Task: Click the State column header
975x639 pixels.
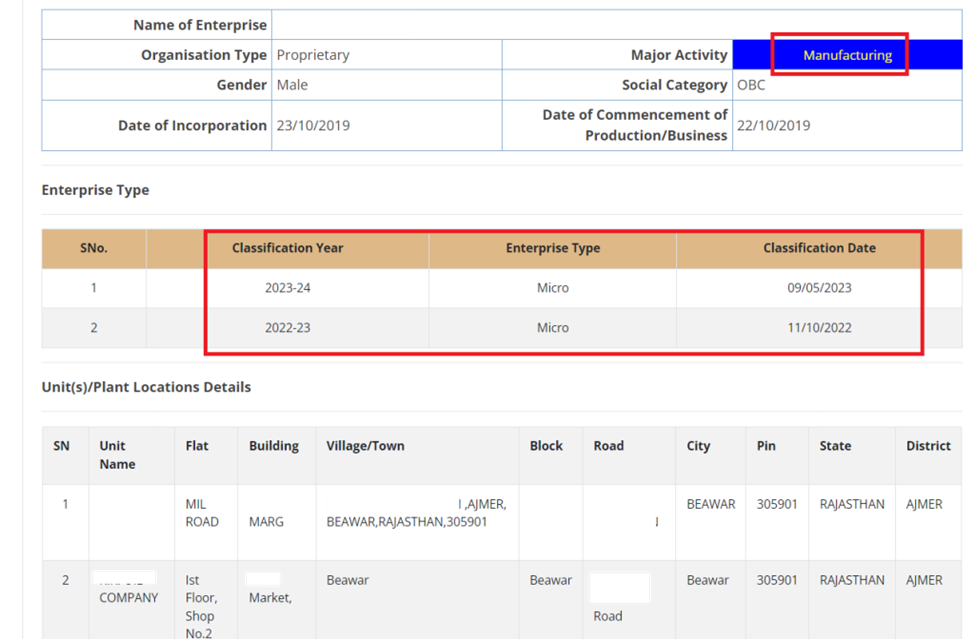Action: 835,446
